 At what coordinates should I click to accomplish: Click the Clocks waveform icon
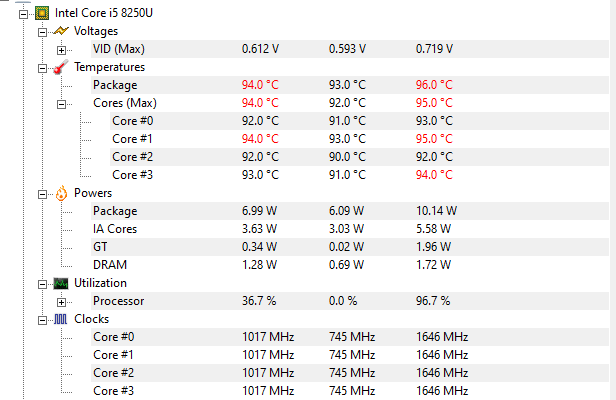60,319
